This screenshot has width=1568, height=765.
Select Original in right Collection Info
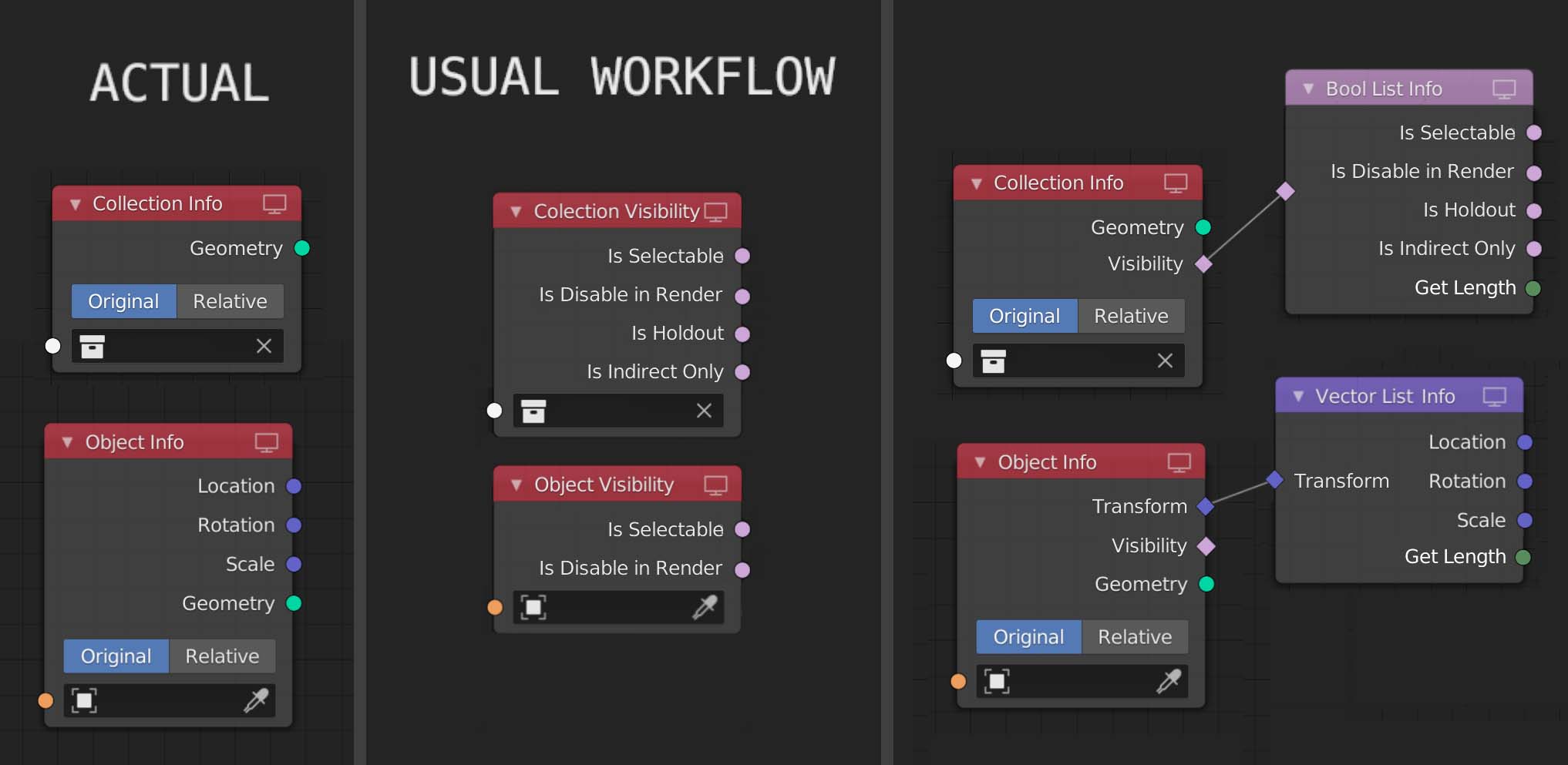(x=1025, y=316)
